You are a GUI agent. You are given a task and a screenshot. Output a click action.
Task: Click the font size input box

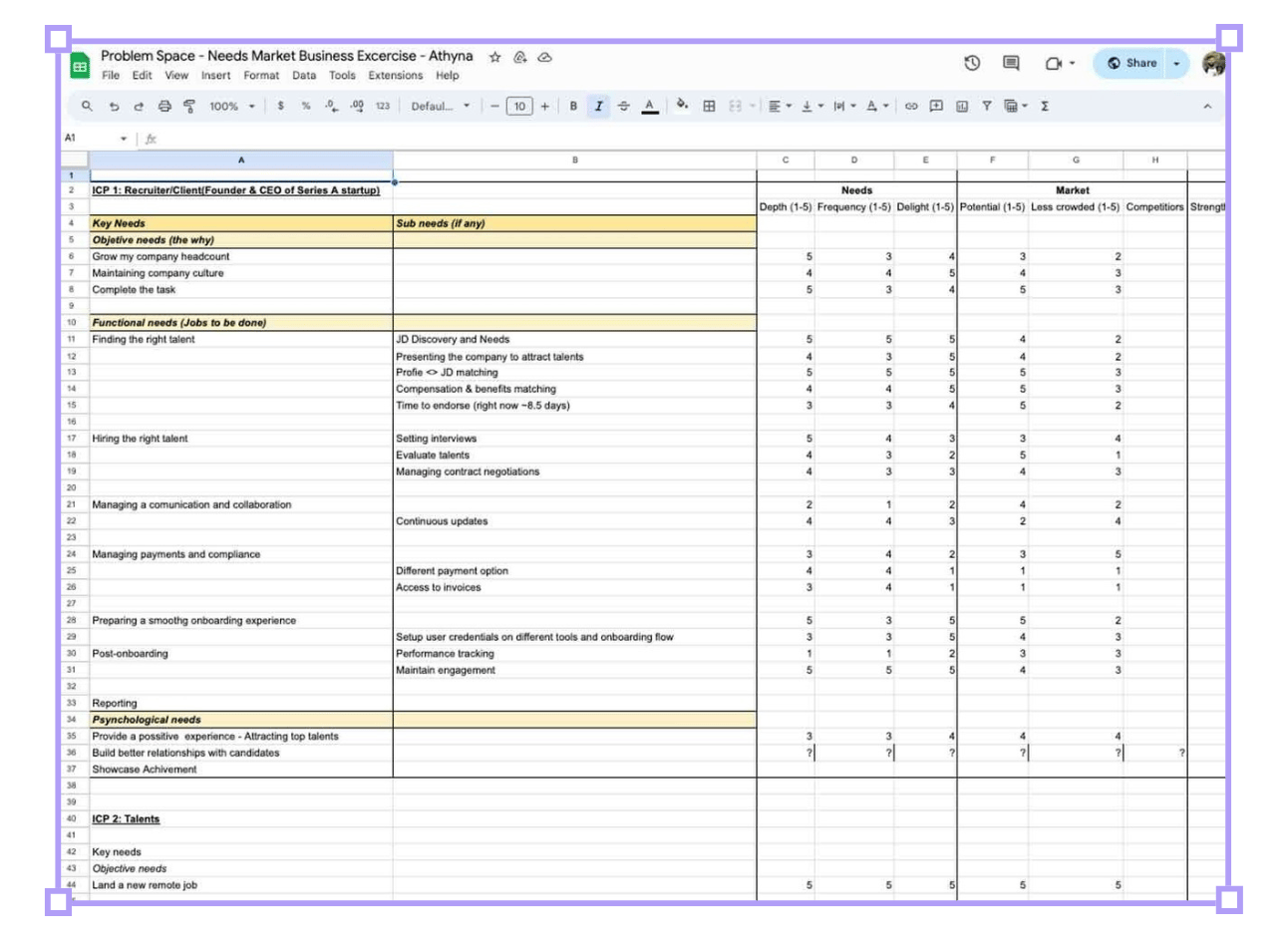[x=519, y=106]
